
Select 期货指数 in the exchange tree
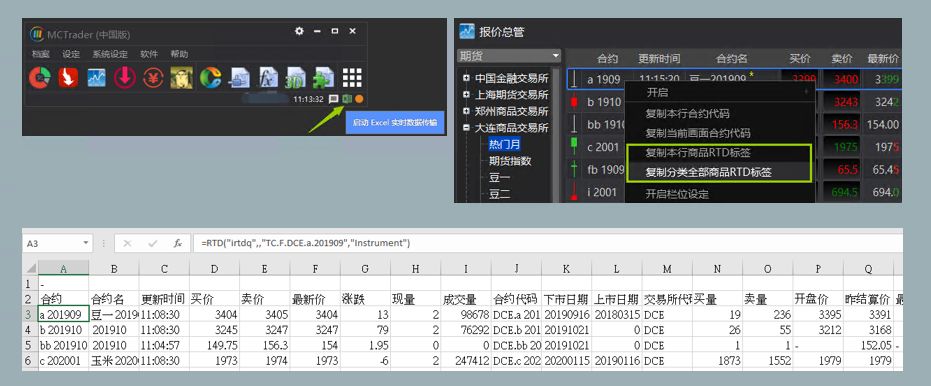pos(510,160)
